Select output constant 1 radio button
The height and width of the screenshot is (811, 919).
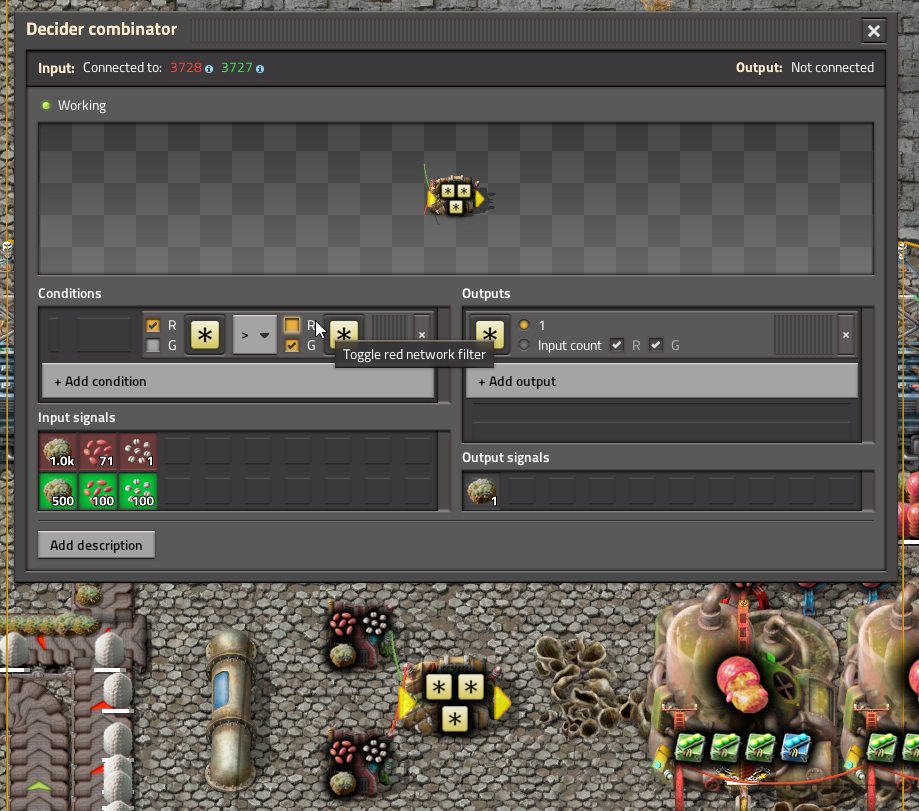(524, 325)
